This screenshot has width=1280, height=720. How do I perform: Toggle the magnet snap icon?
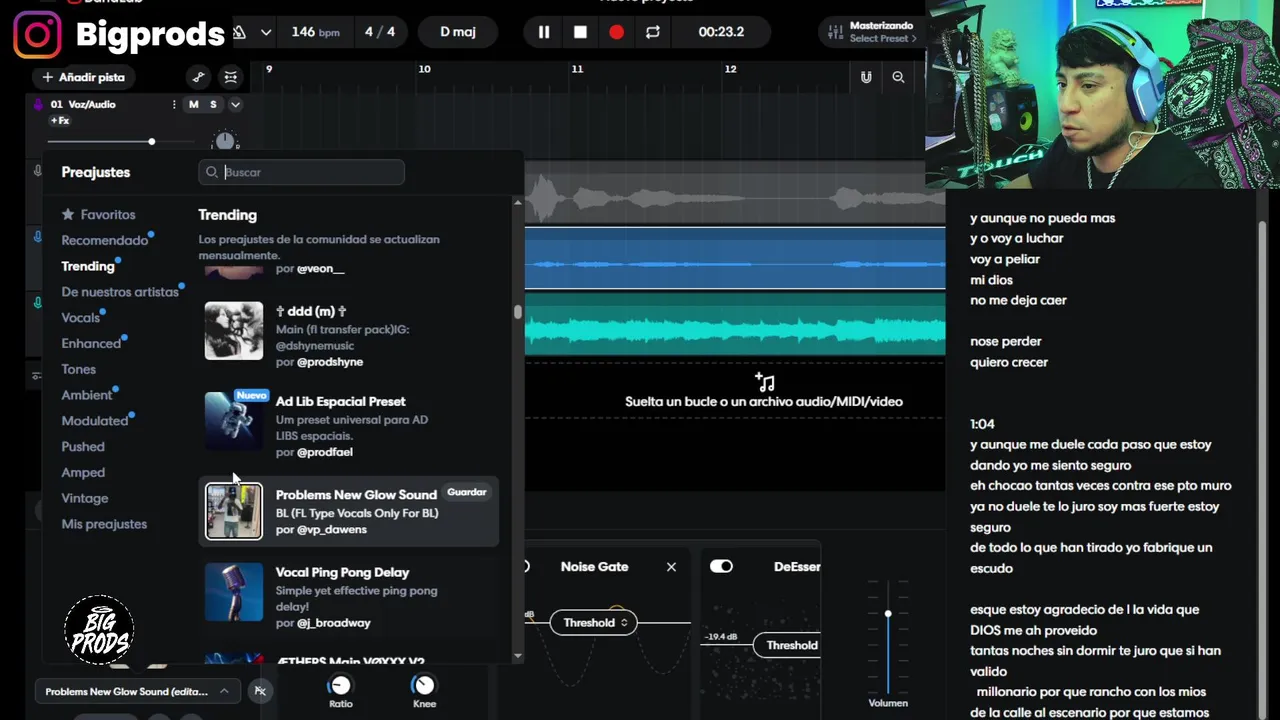[866, 77]
